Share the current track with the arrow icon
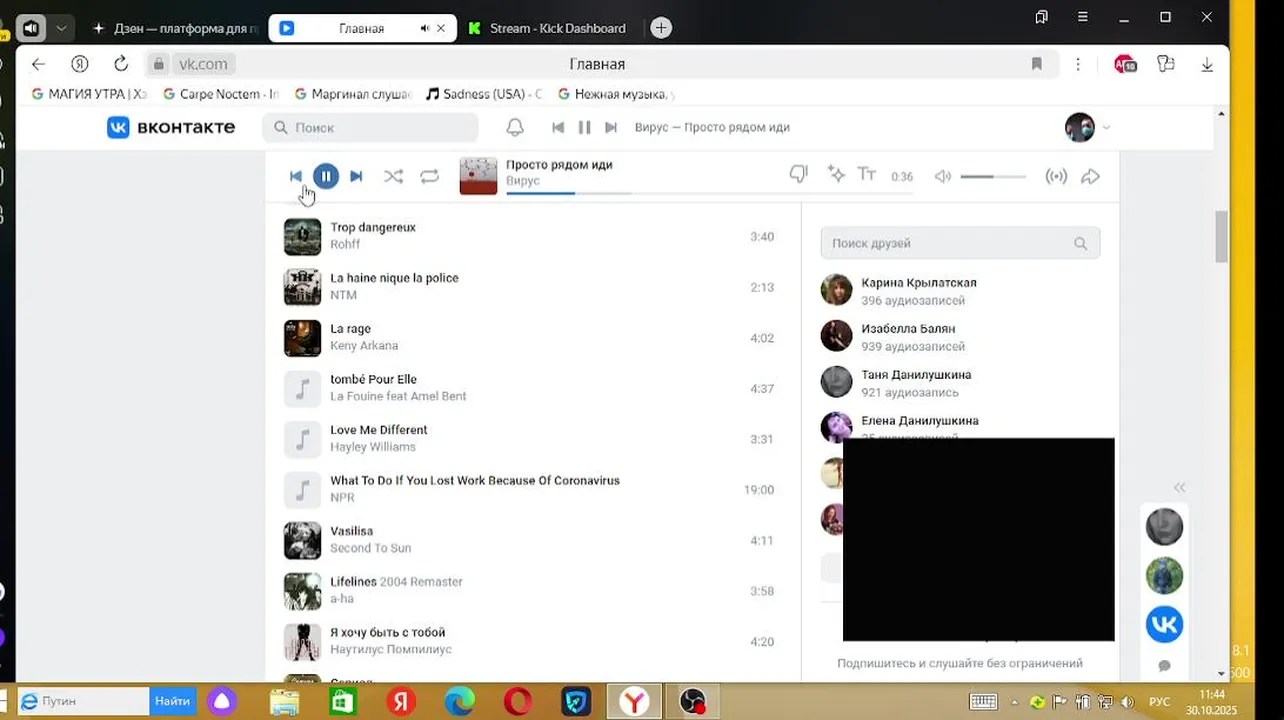 click(x=1091, y=176)
